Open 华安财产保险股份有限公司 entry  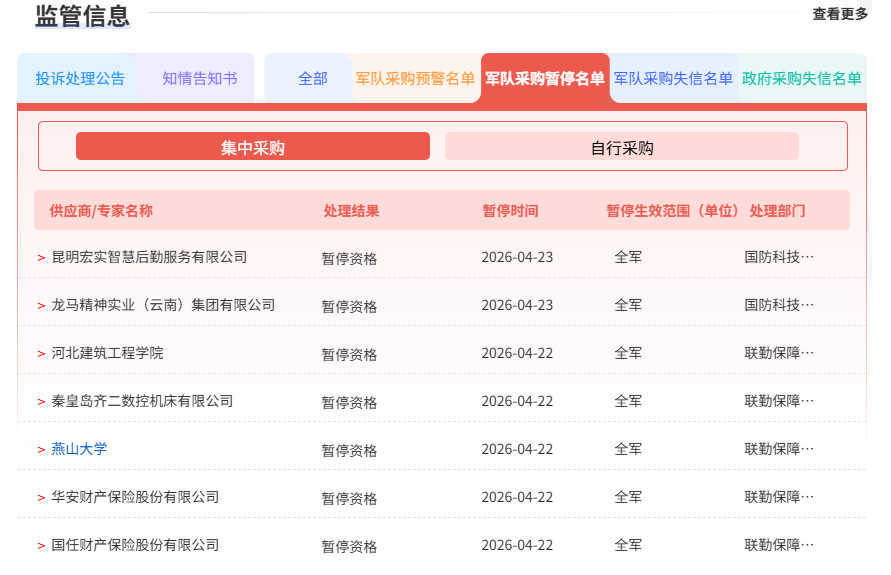tap(135, 497)
